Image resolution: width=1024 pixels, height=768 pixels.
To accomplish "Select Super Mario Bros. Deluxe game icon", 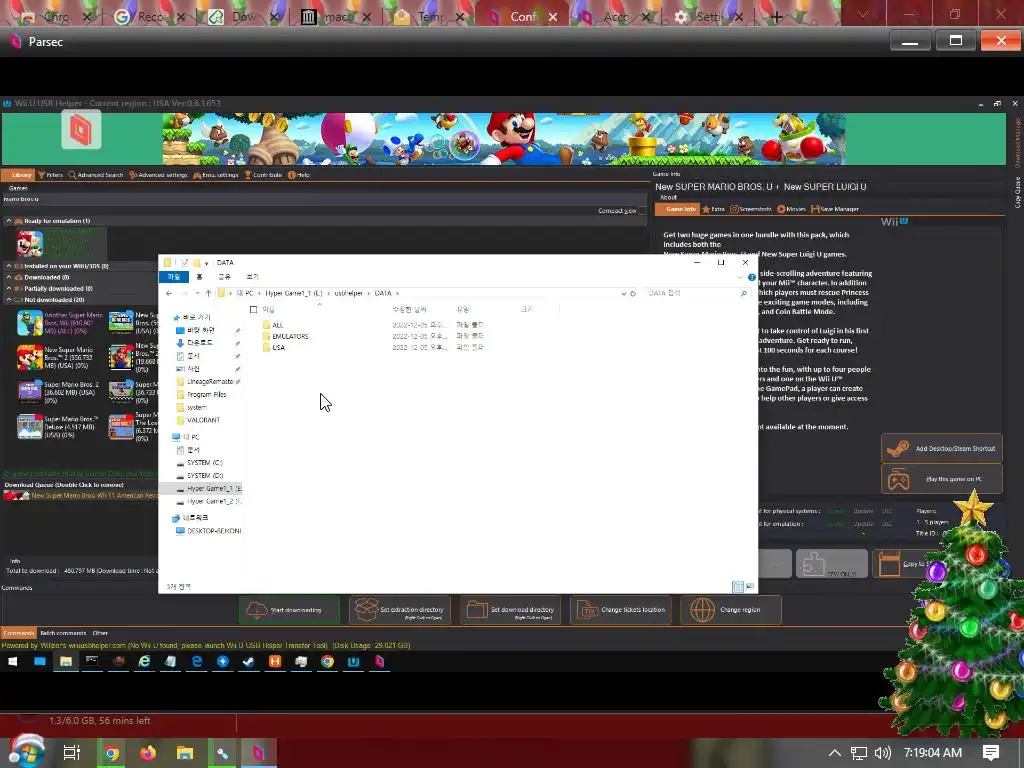I will click(x=29, y=426).
